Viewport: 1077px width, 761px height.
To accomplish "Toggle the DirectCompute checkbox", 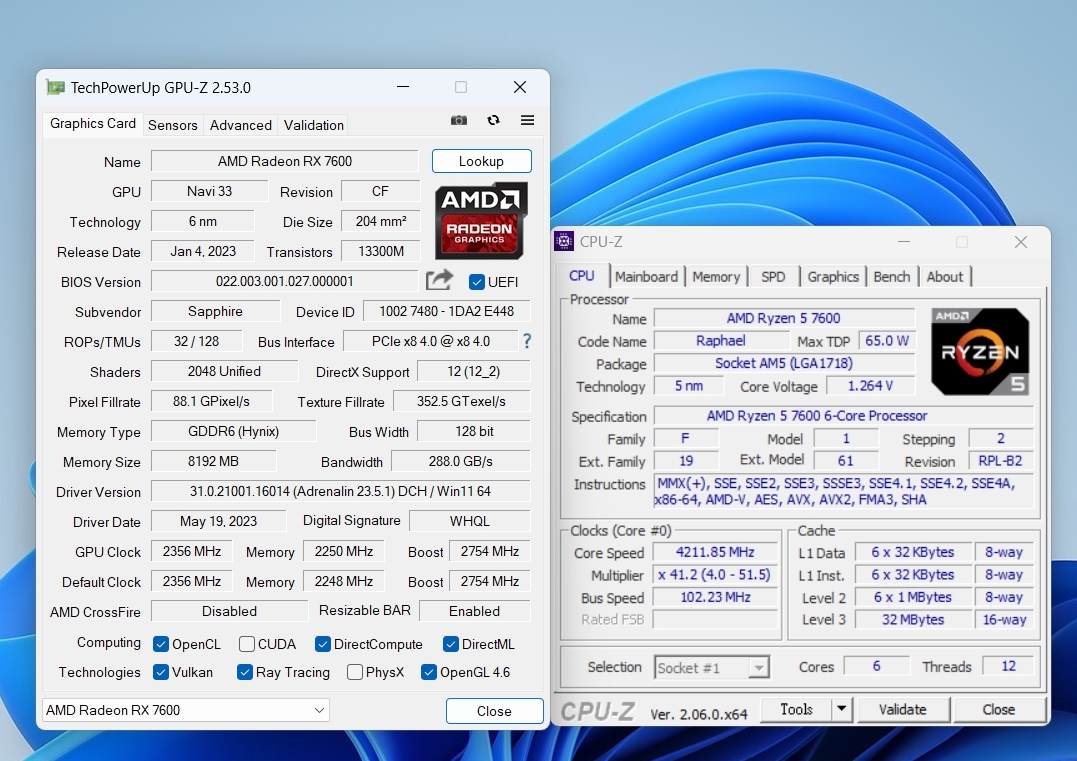I will (x=323, y=644).
